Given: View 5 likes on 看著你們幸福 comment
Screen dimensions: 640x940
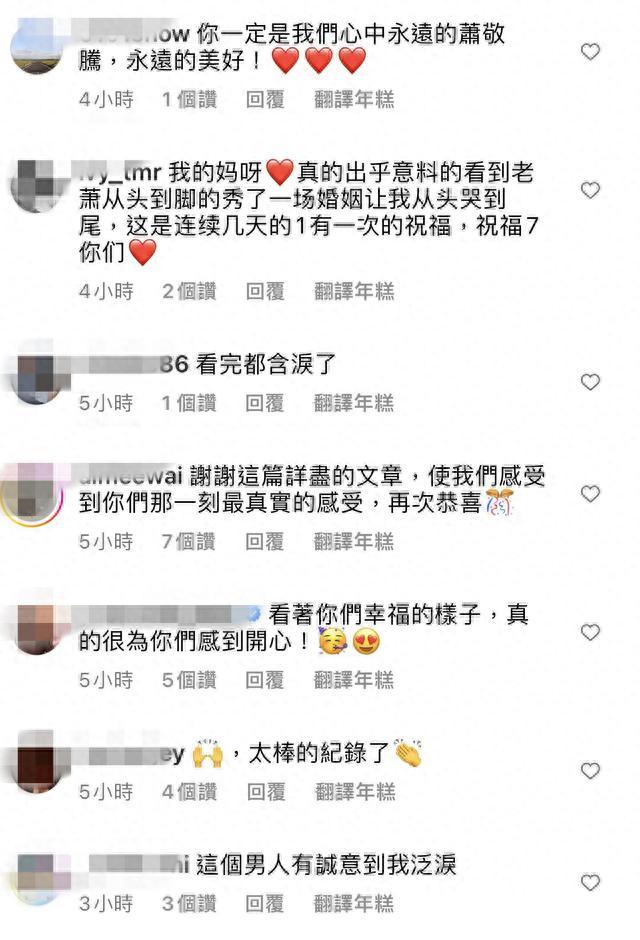Looking at the screenshot, I should (189, 680).
